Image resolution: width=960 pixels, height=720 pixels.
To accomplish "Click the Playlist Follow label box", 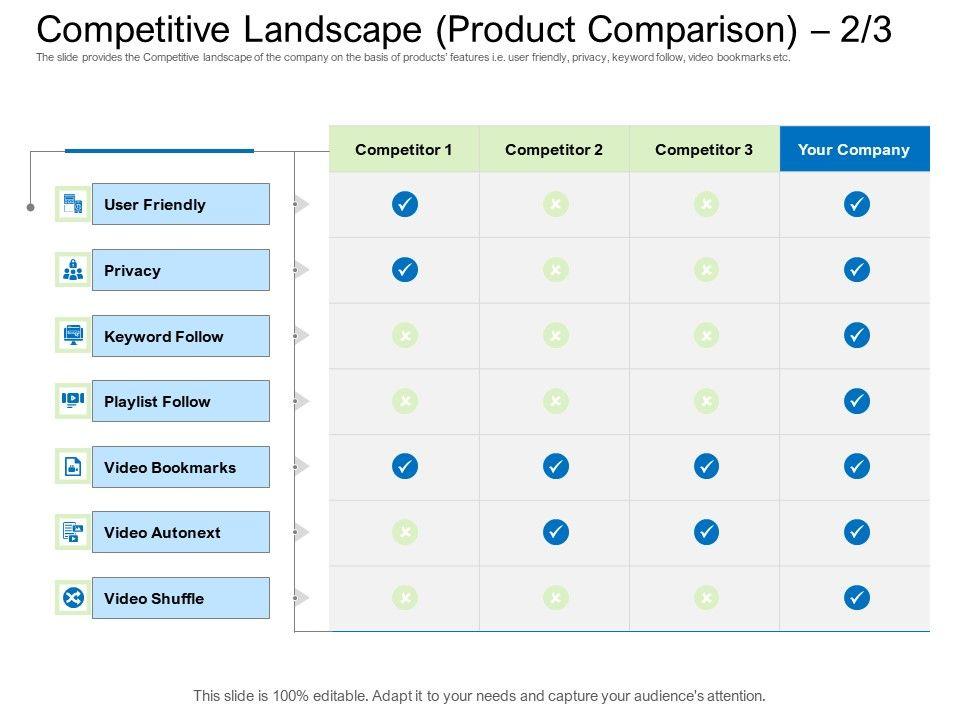I will 181,401.
